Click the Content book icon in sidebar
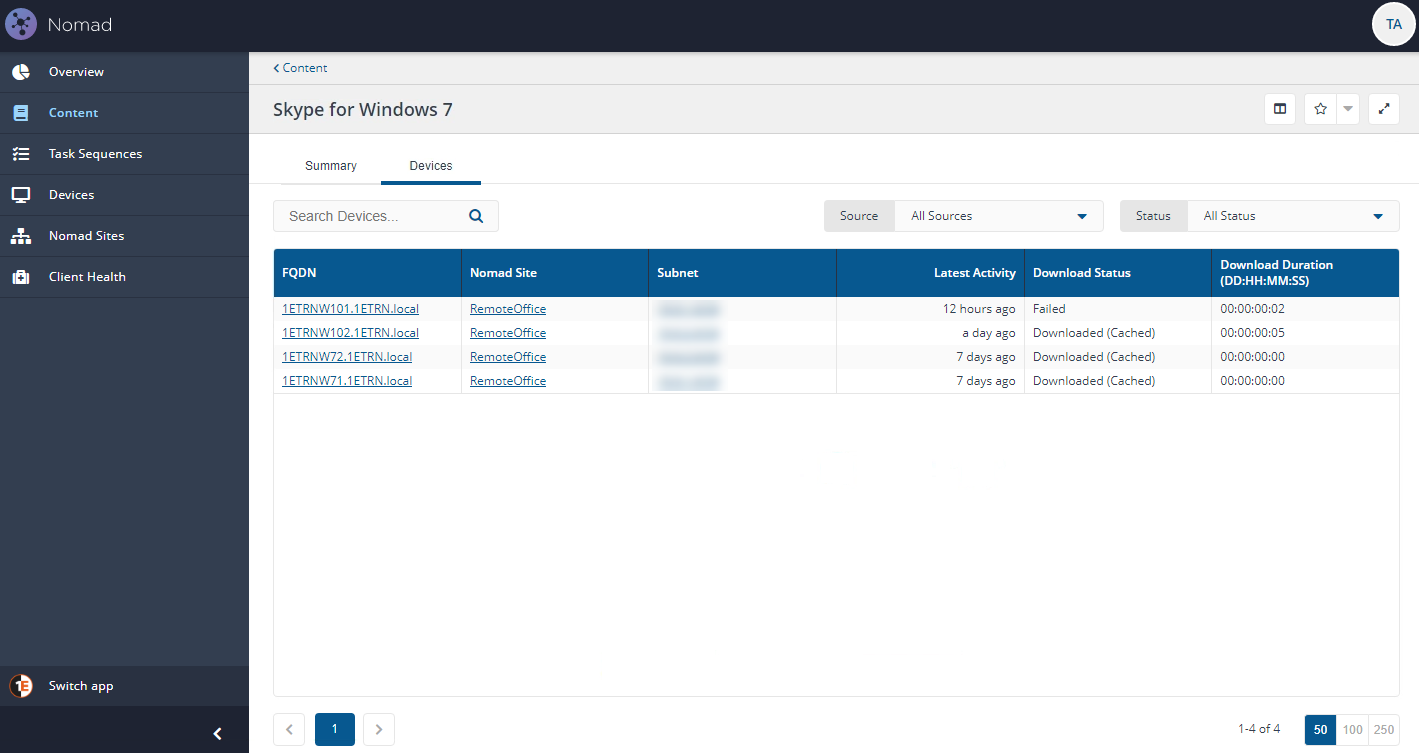1419x753 pixels. pos(20,113)
